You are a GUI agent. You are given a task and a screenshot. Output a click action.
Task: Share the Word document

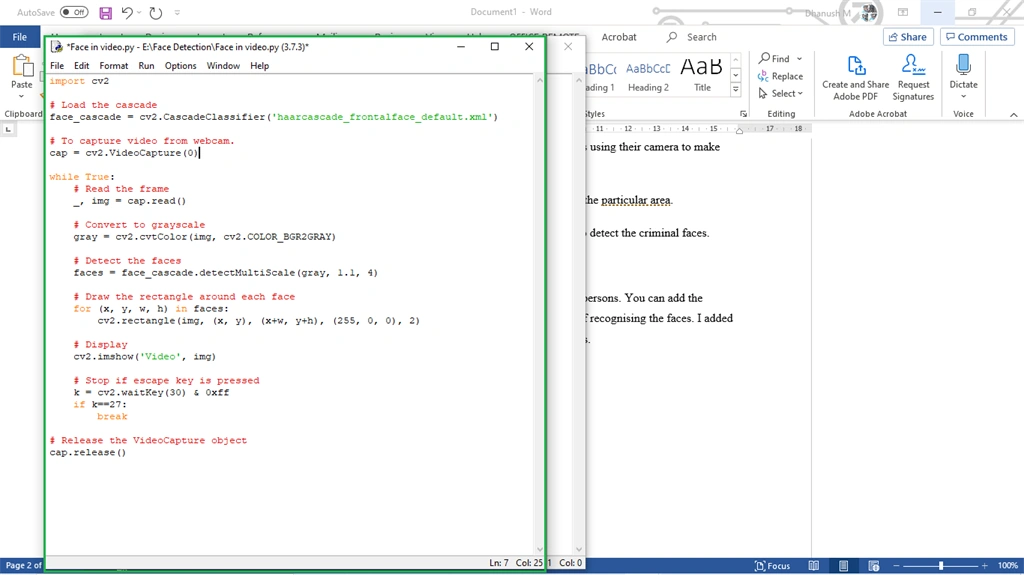[908, 37]
